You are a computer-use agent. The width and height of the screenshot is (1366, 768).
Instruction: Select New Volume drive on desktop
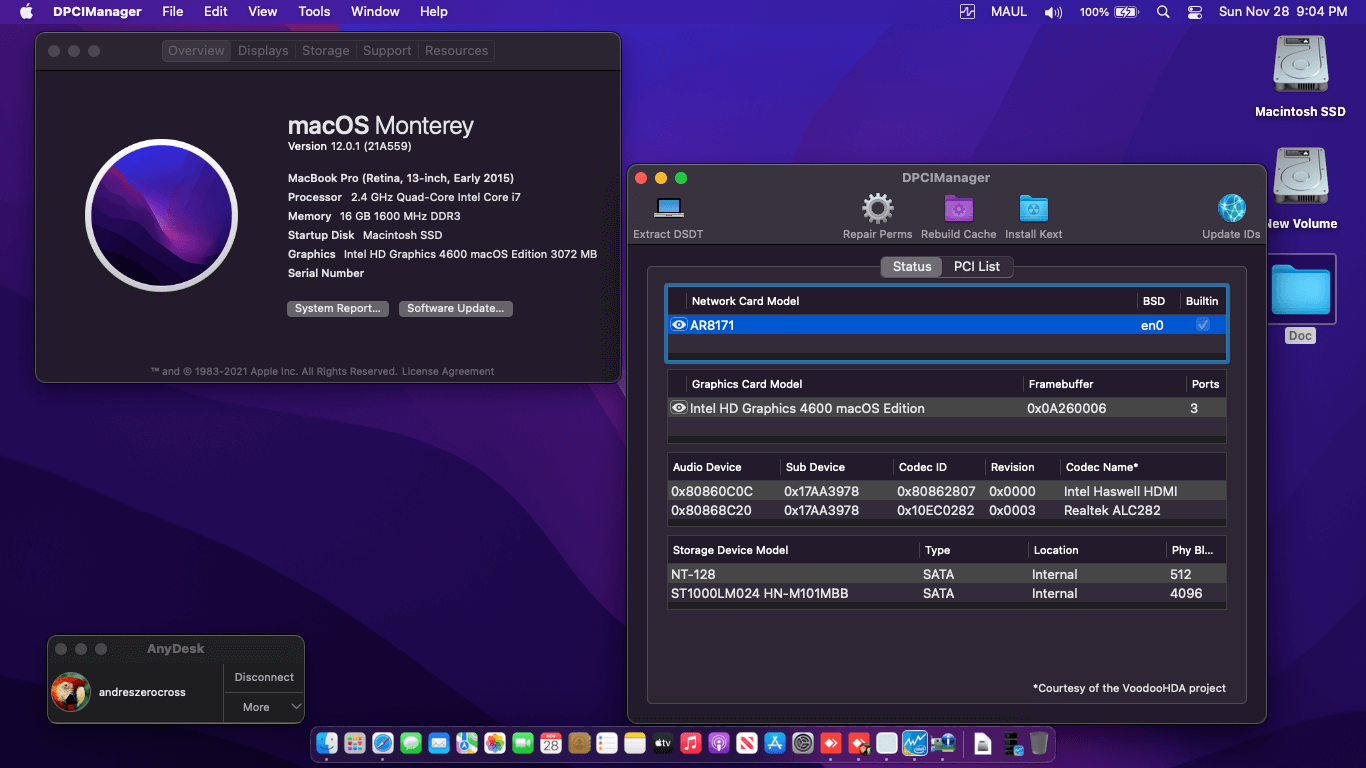[x=1300, y=189]
